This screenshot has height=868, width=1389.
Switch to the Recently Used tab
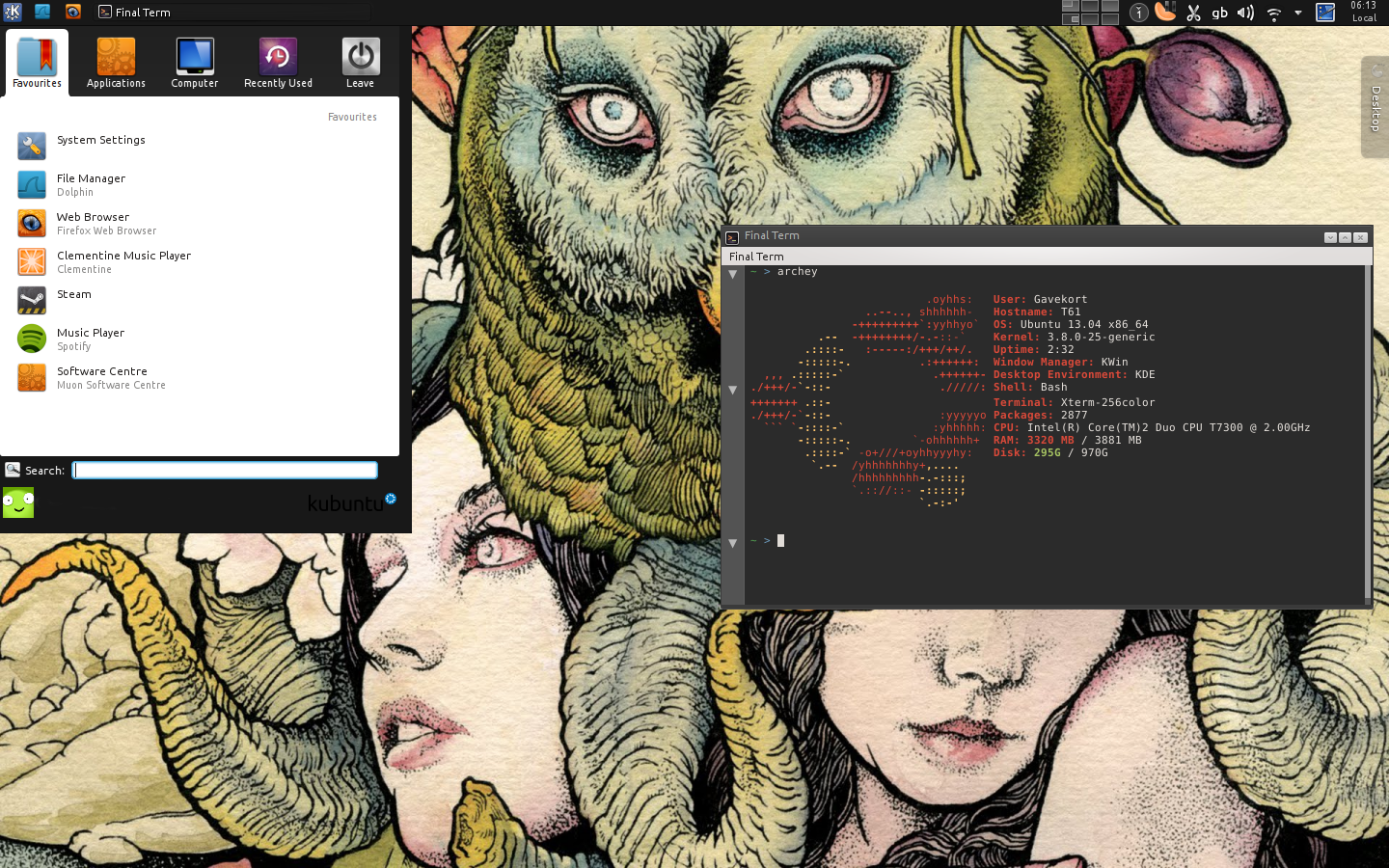(278, 63)
